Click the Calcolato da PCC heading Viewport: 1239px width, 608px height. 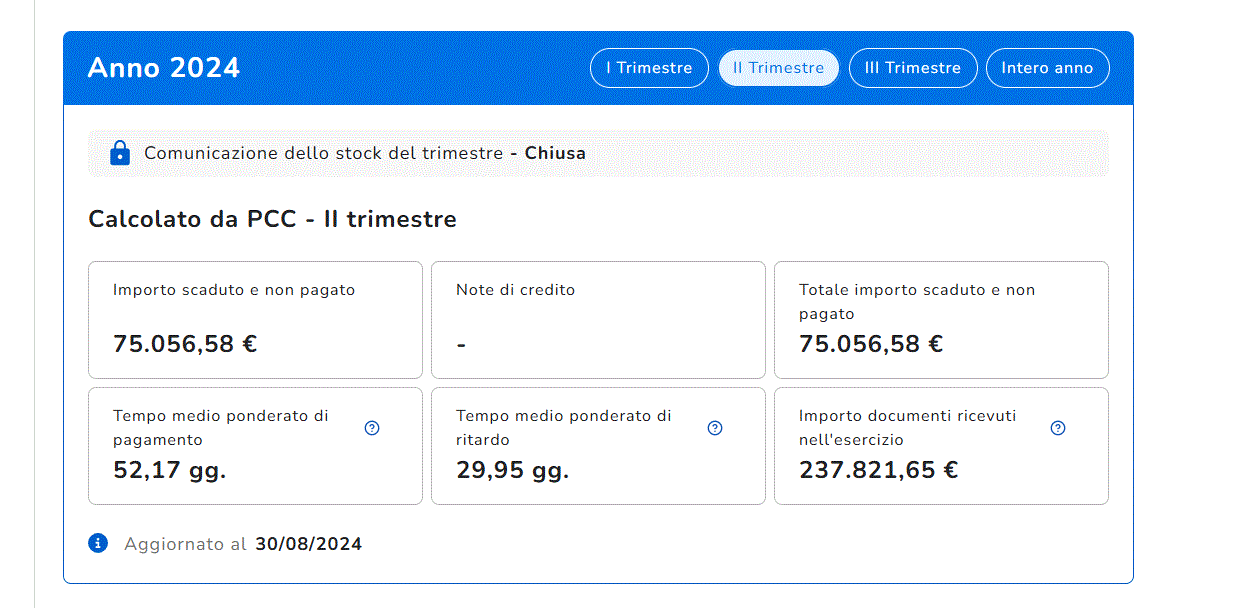point(272,219)
